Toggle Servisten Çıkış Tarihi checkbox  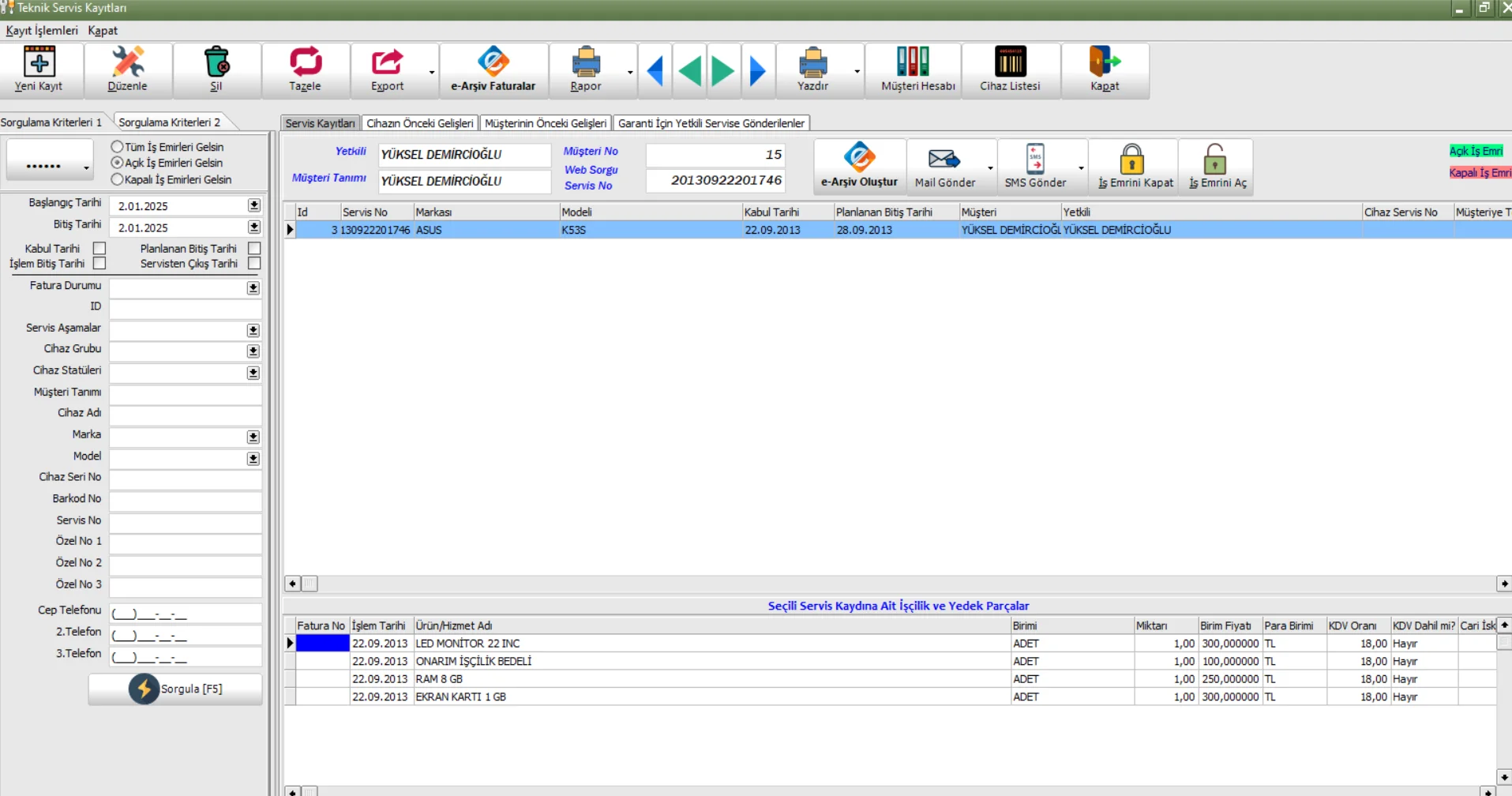254,264
